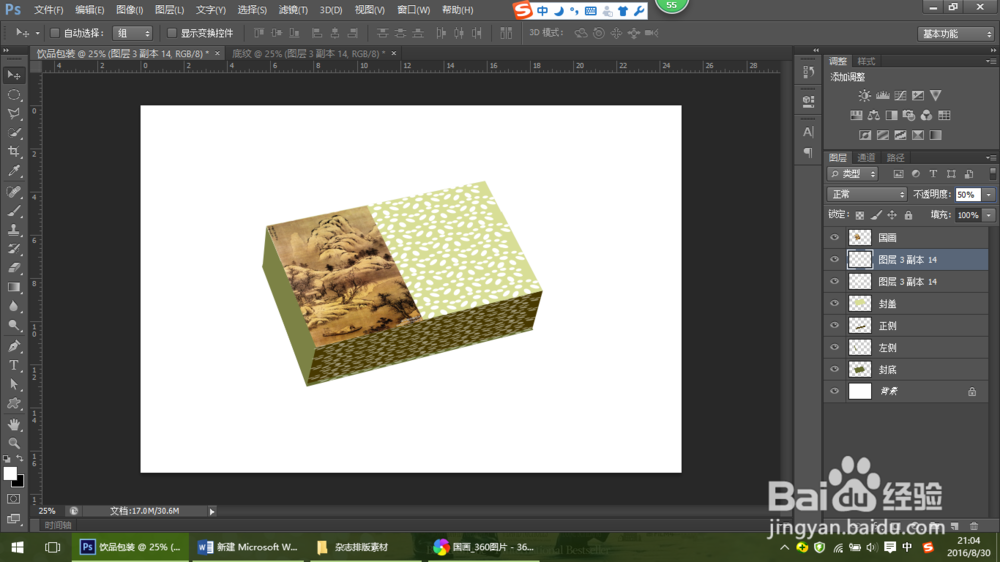Open Microsoft Word from the taskbar

(248, 547)
